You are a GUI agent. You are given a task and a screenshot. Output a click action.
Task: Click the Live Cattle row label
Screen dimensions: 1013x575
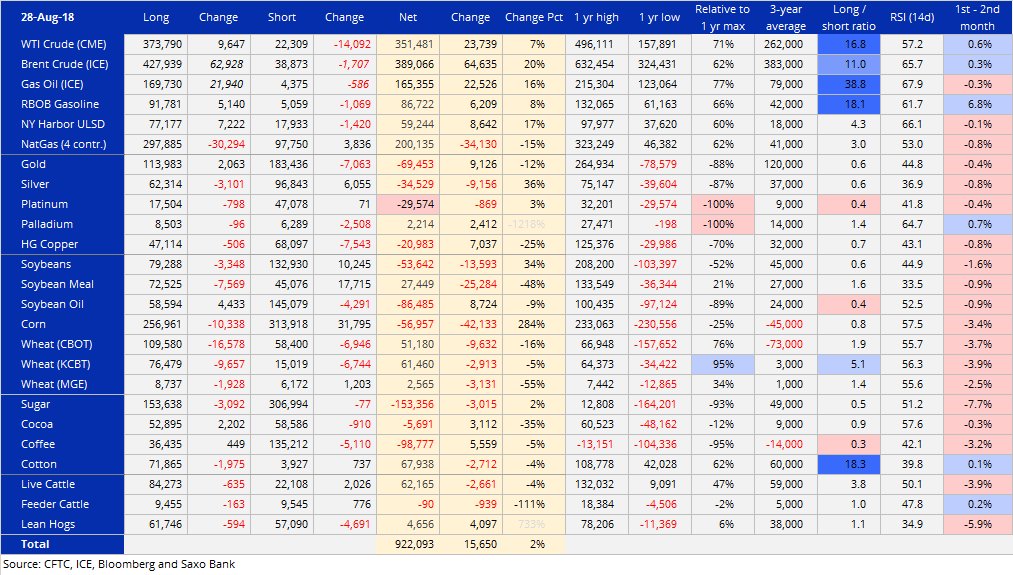[x=47, y=484]
